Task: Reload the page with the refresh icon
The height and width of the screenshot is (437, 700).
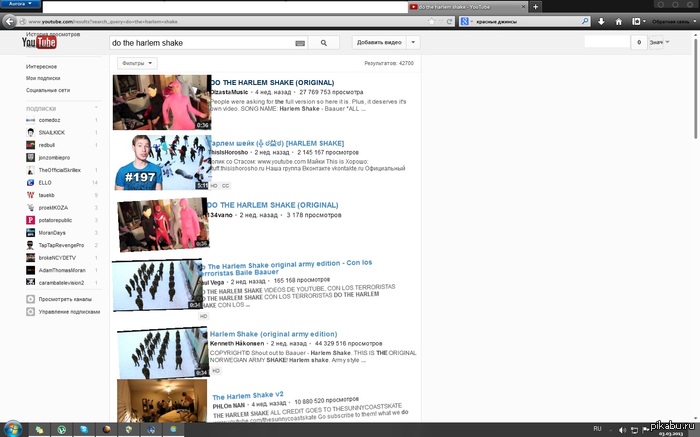Action: coord(450,21)
